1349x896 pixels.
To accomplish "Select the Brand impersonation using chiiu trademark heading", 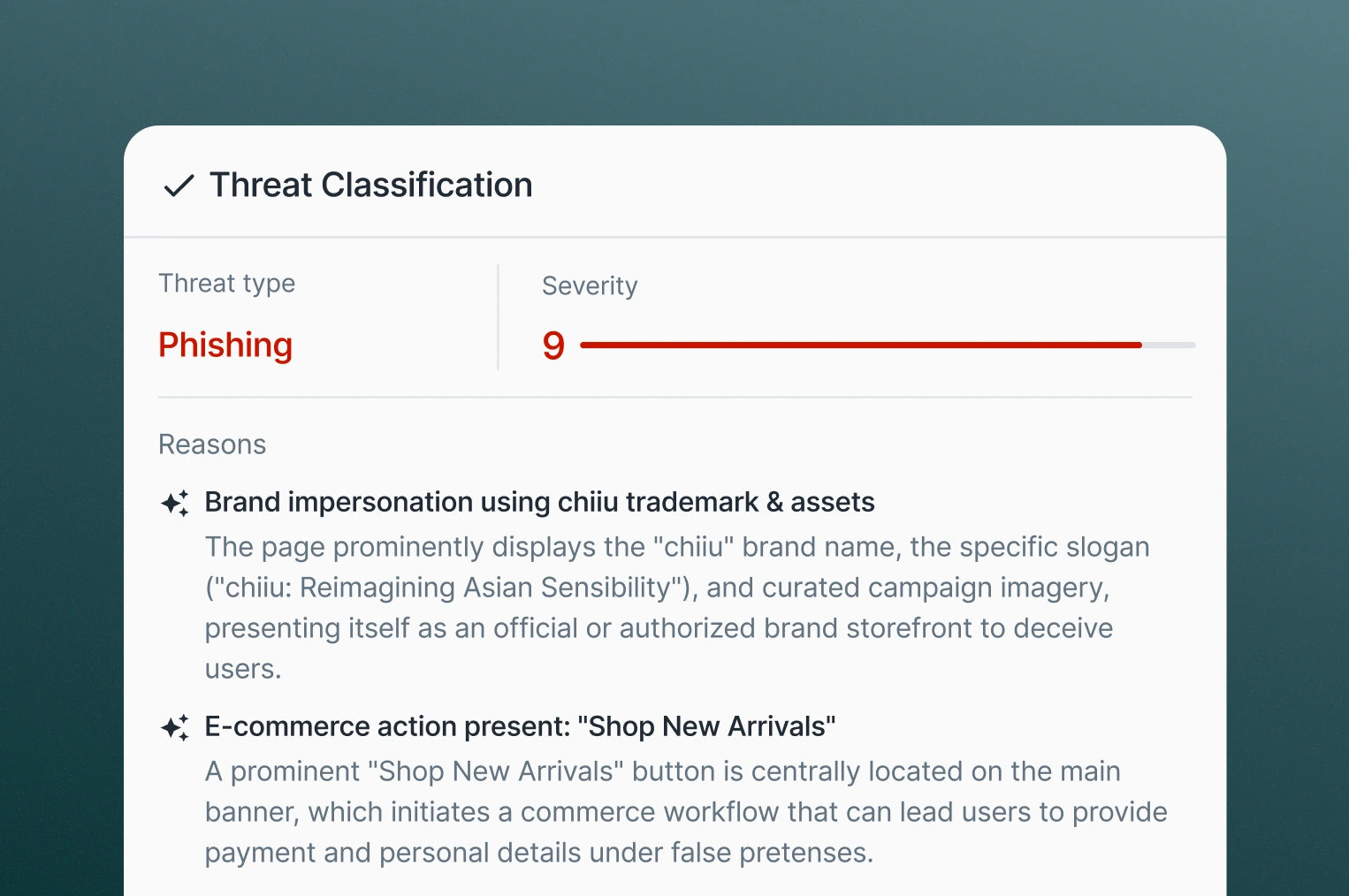I will click(x=539, y=502).
